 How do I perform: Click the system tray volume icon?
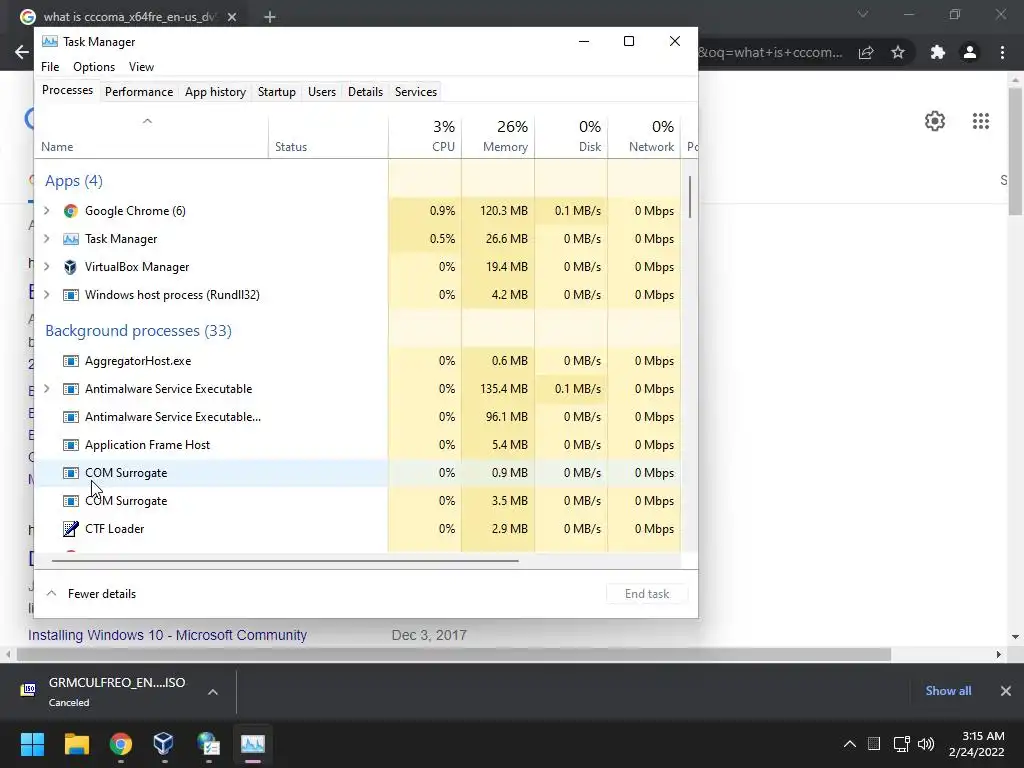(x=926, y=744)
